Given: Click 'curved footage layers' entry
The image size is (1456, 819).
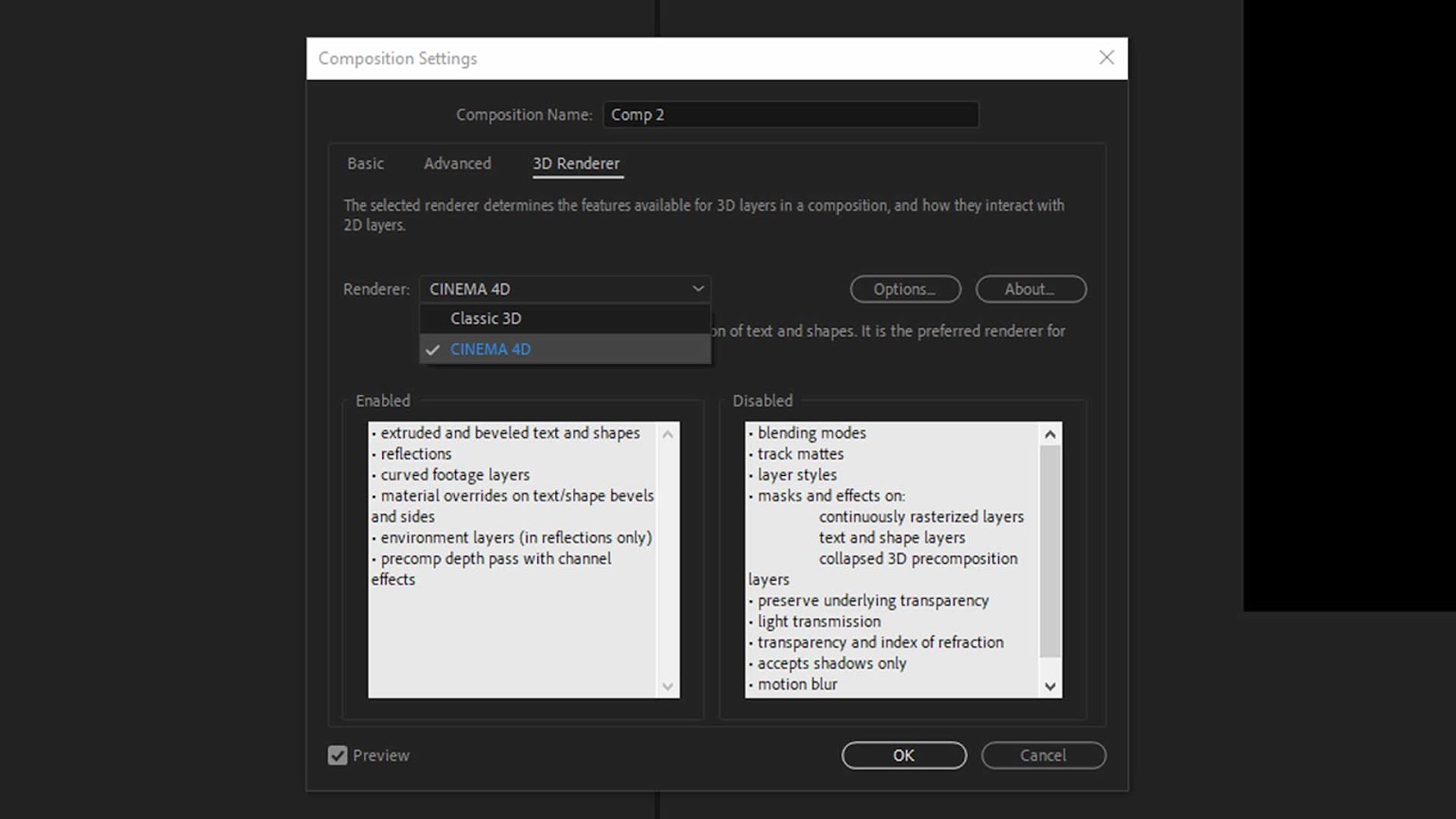Looking at the screenshot, I should pos(455,475).
